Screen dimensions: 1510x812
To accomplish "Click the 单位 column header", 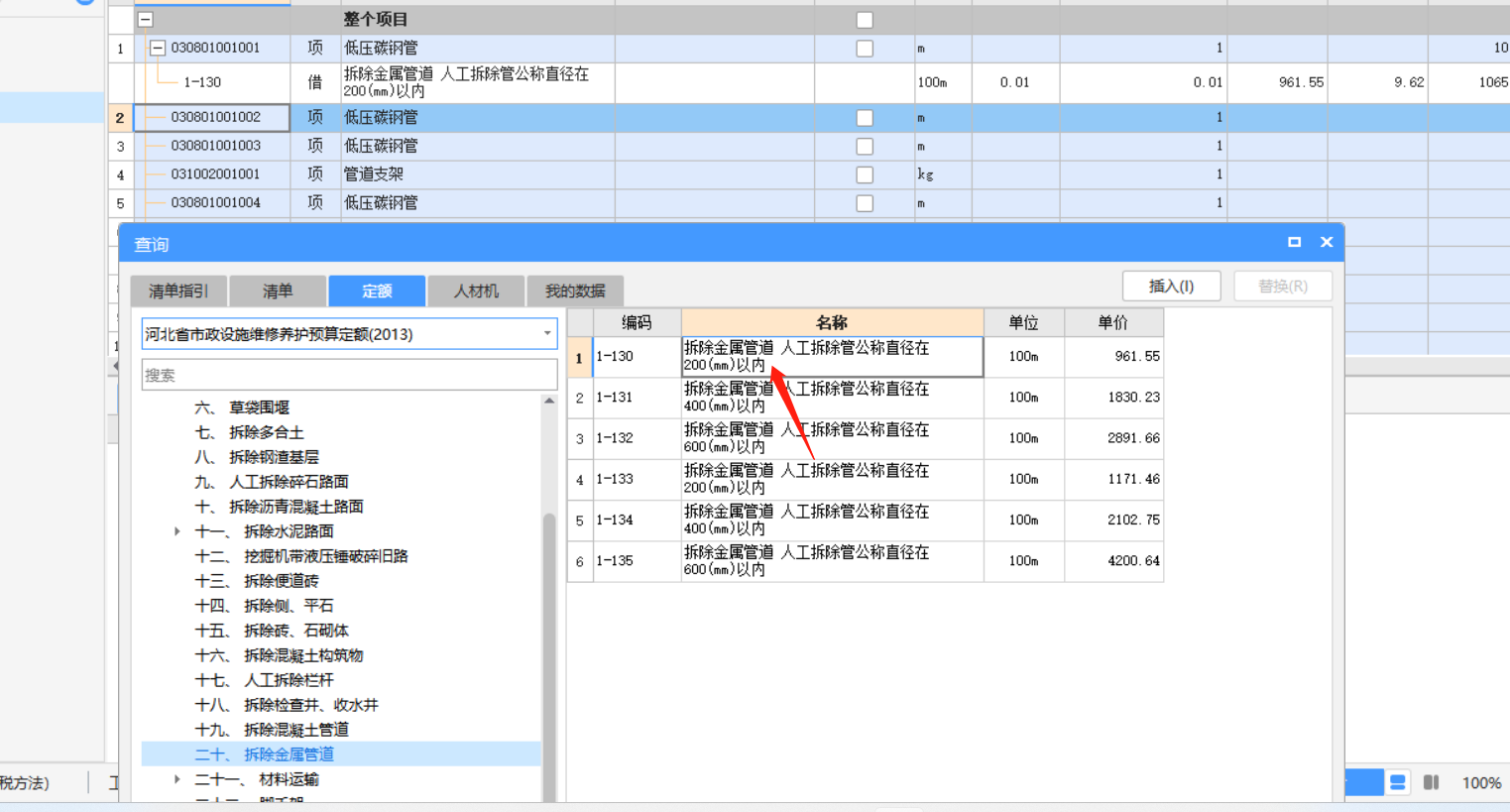I will (x=1023, y=322).
